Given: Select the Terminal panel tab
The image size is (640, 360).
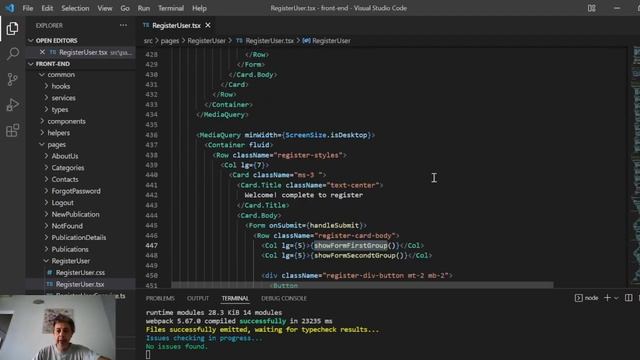Looking at the screenshot, I should tap(235, 298).
